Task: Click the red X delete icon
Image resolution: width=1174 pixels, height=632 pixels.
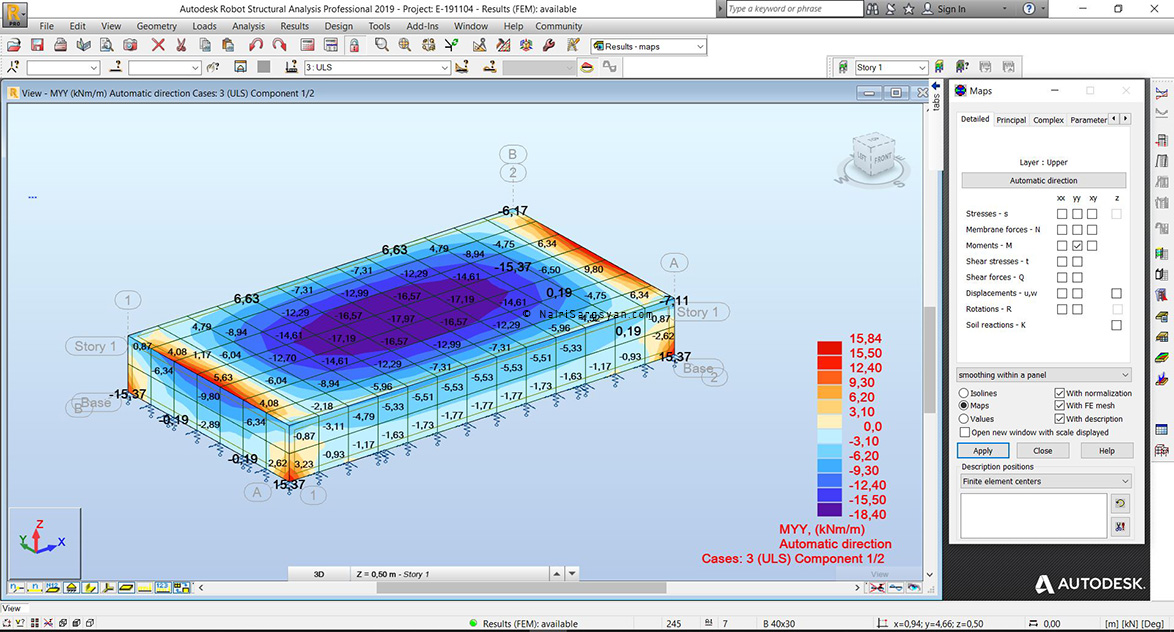Action: coord(158,46)
